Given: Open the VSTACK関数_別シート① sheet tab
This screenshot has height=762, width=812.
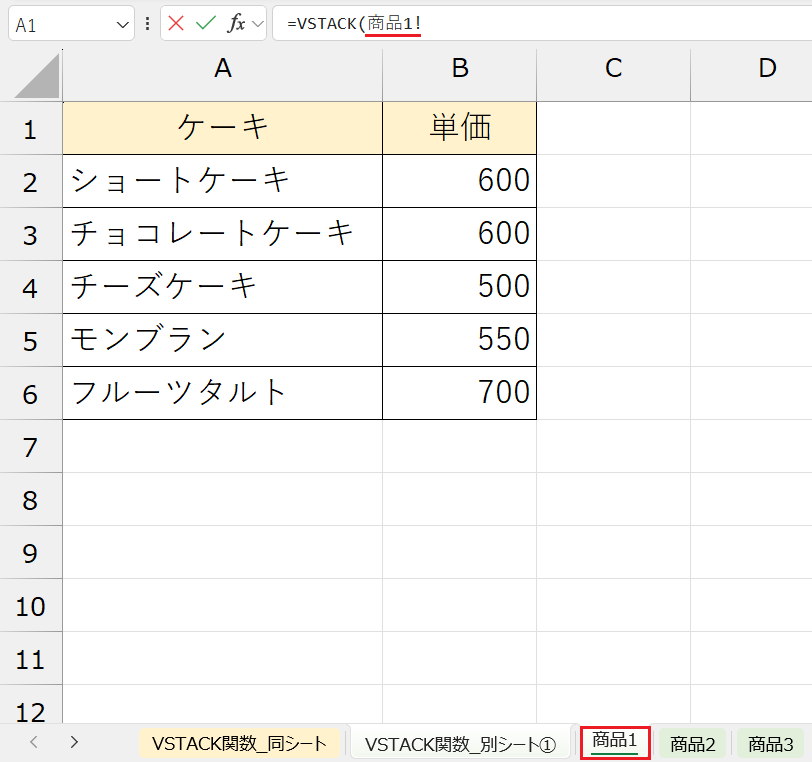Looking at the screenshot, I should (460, 743).
